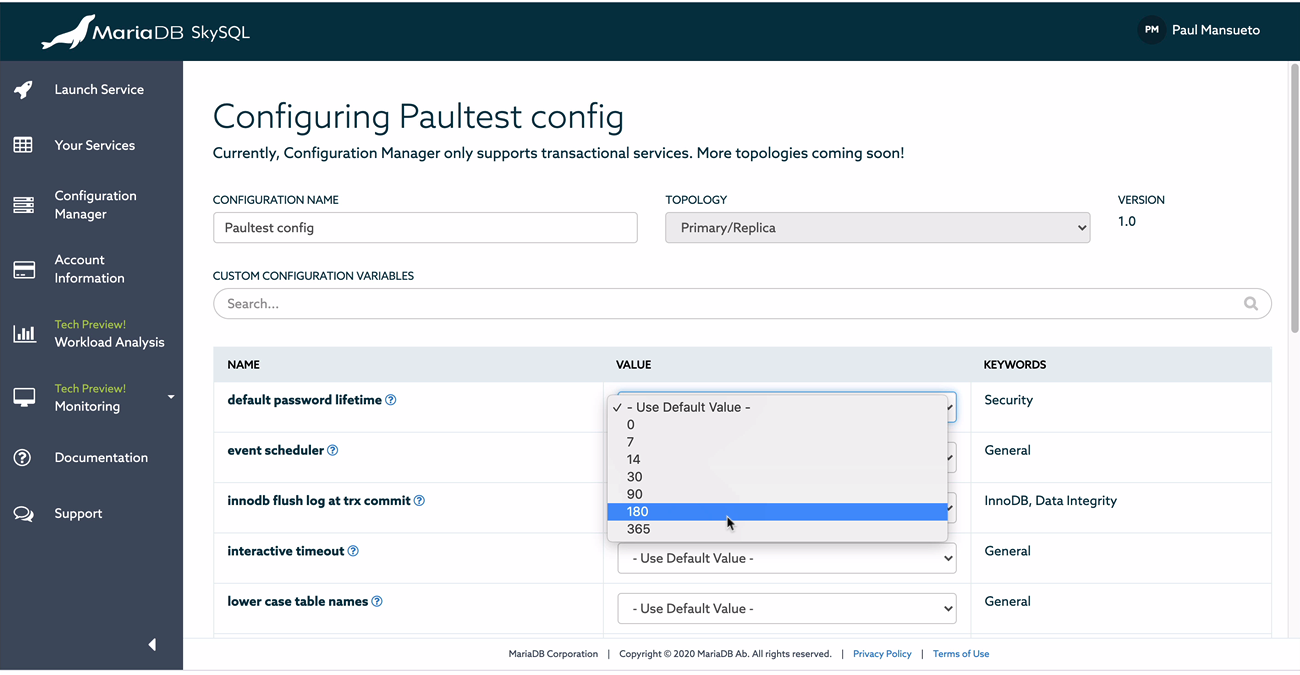Open the interactive timeout value dropdown
This screenshot has width=1300, height=675.
click(786, 558)
